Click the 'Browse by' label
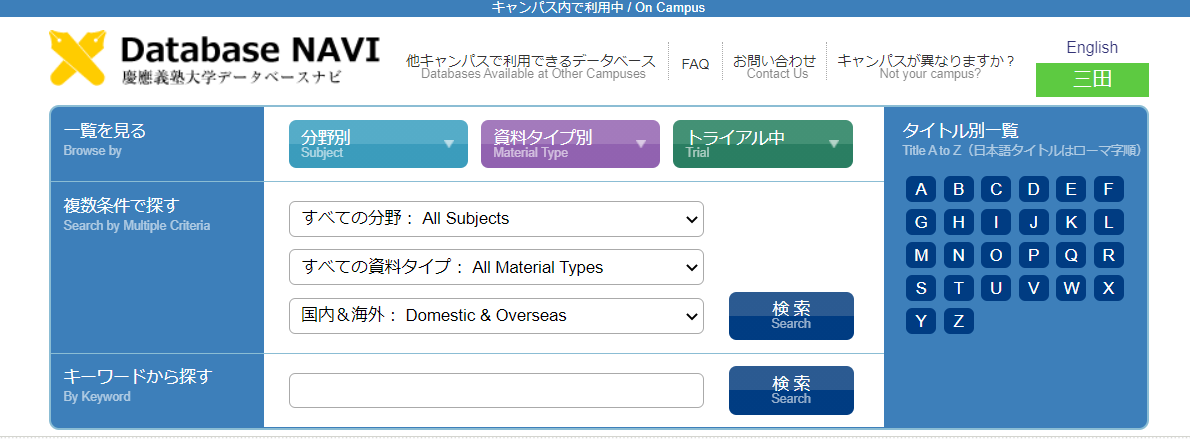 tap(93, 150)
